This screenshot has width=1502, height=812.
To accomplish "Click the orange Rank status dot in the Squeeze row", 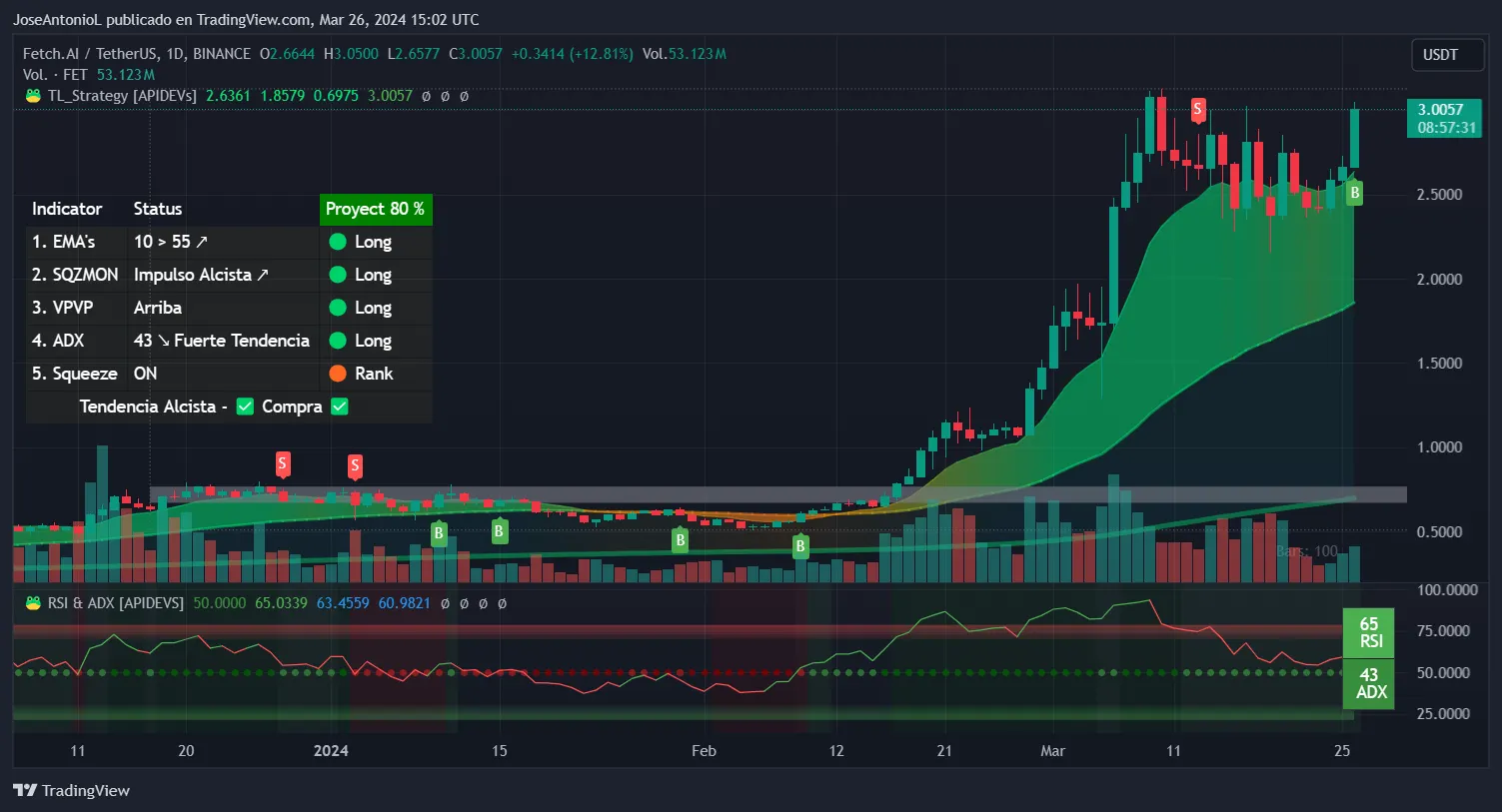I will click(x=338, y=374).
